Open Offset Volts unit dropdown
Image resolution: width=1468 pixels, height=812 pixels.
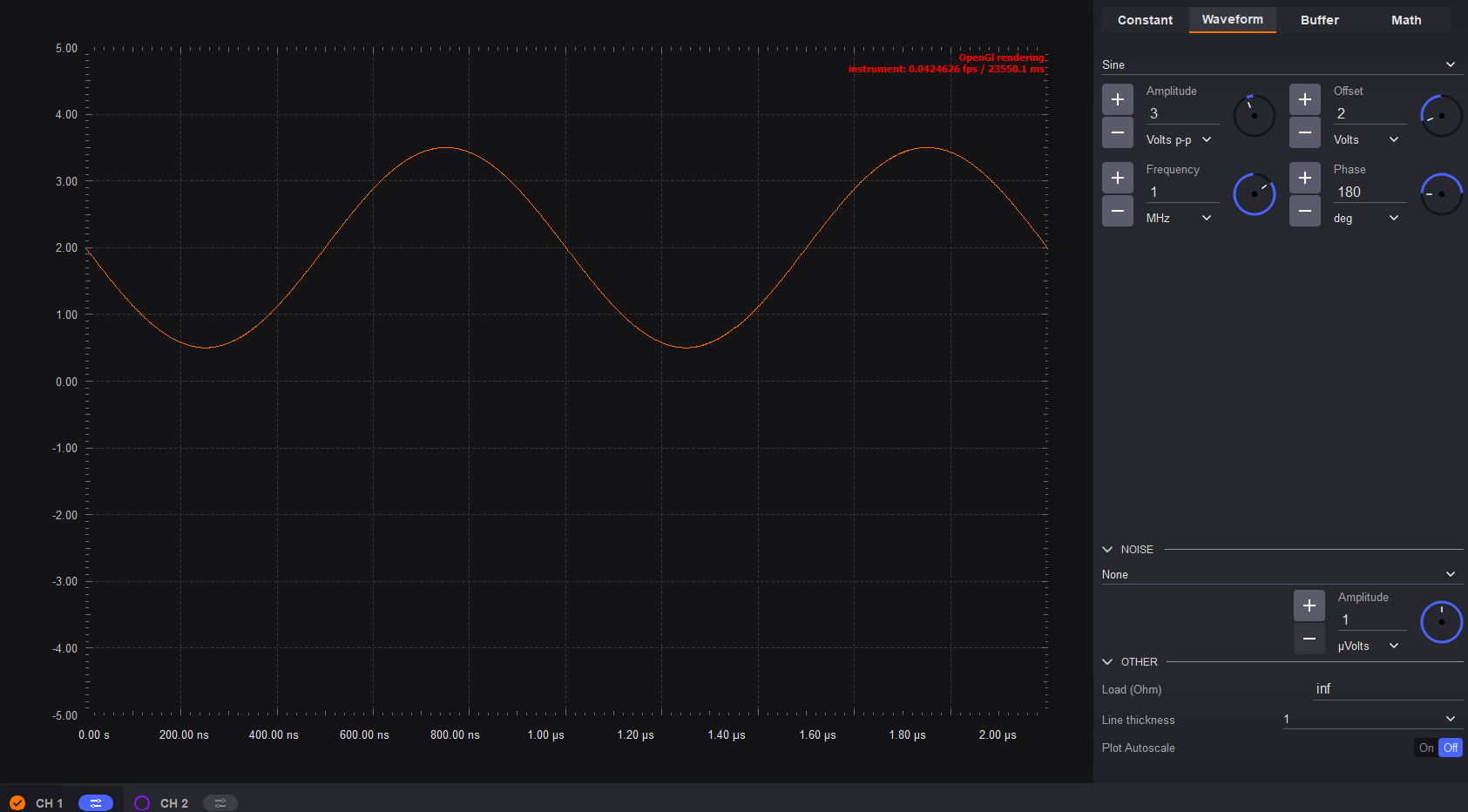pos(1366,139)
